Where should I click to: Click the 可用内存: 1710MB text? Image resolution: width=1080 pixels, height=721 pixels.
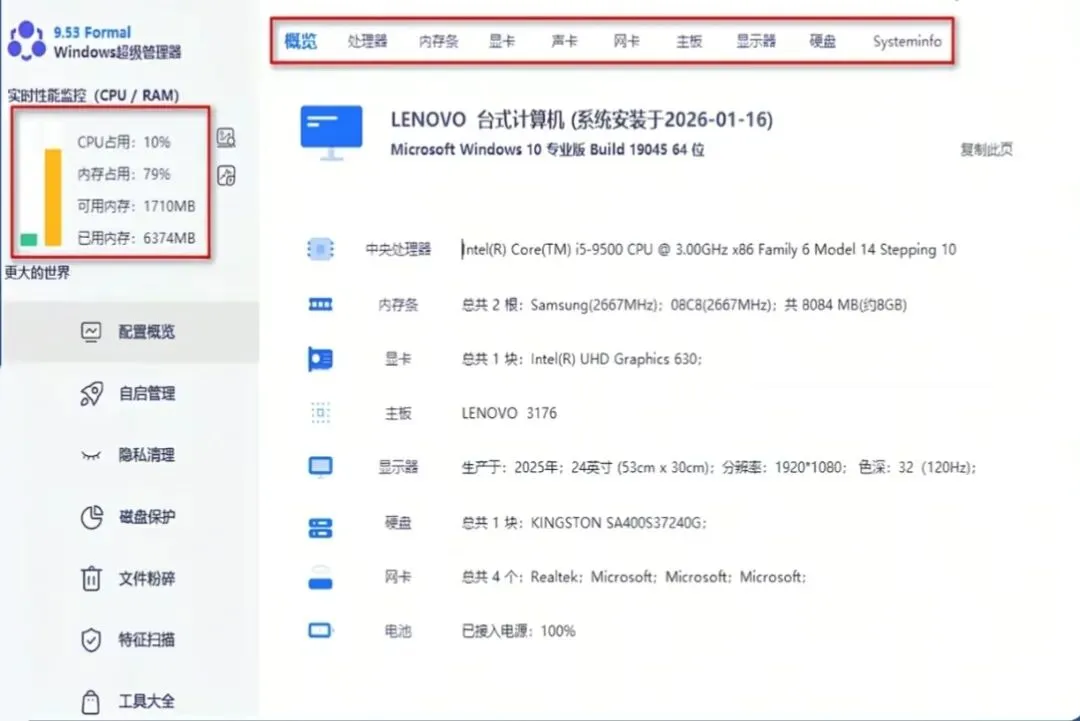(136, 206)
